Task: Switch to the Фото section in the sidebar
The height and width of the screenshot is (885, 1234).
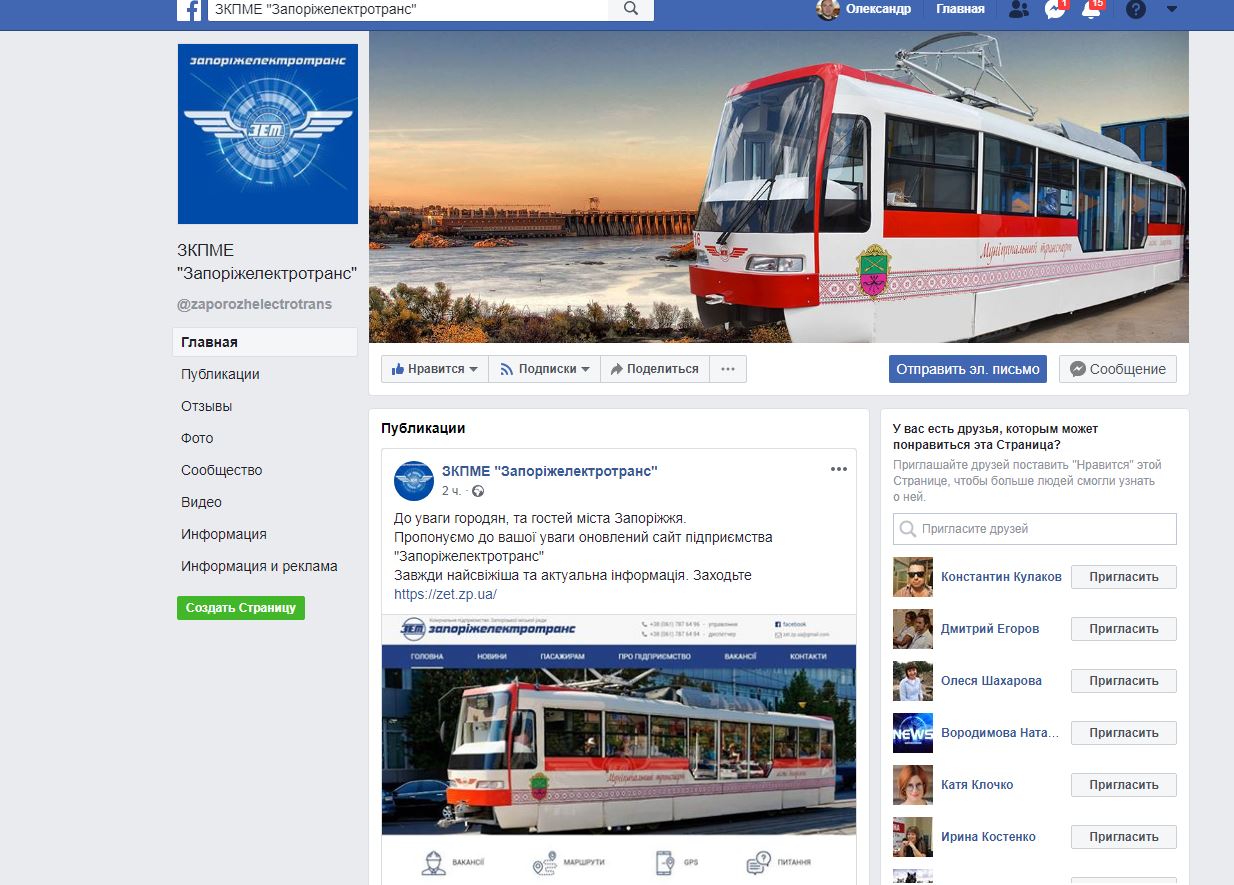Action: pyautogui.click(x=197, y=438)
